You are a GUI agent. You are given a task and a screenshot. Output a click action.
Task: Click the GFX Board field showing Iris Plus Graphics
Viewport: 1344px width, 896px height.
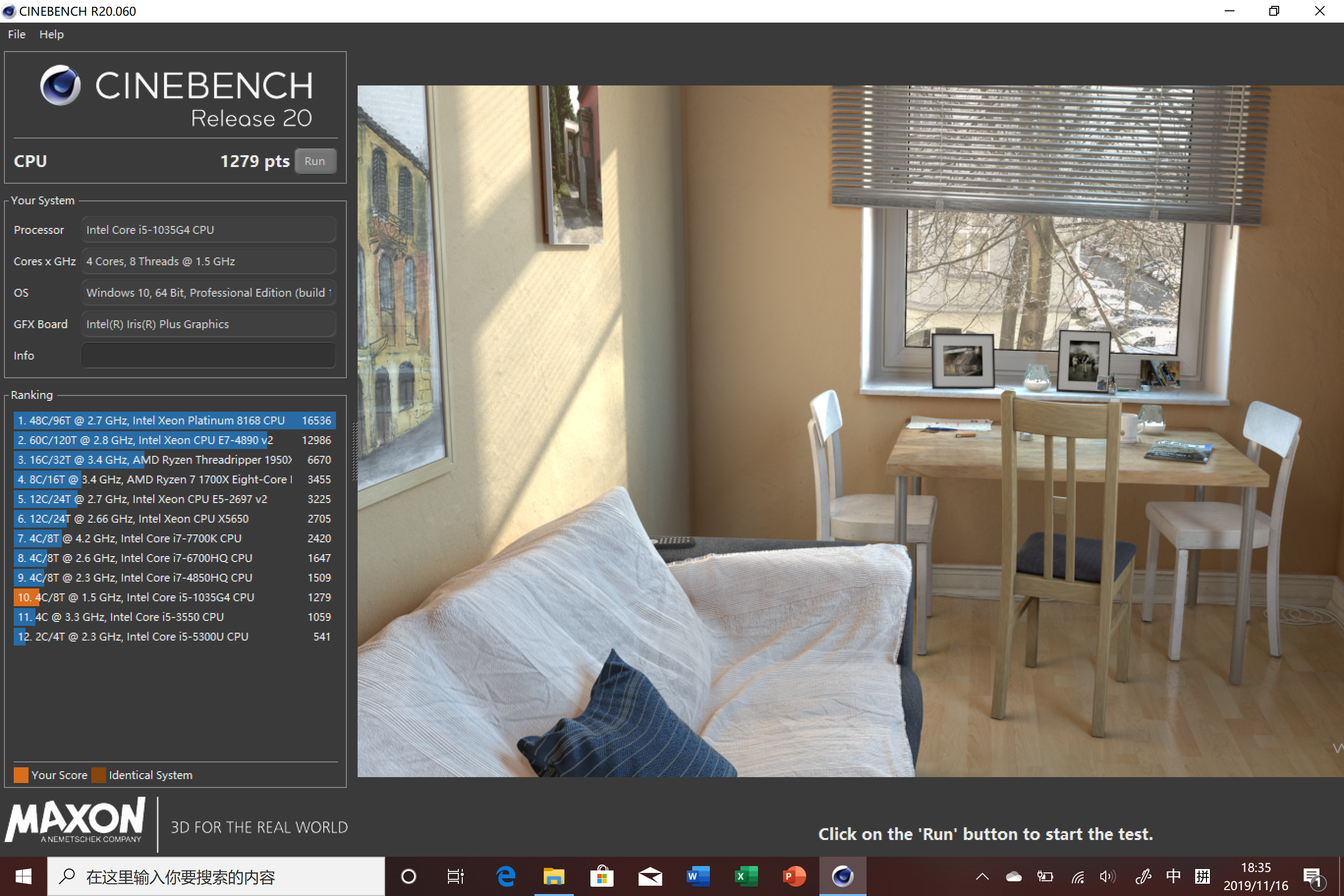pyautogui.click(x=209, y=324)
